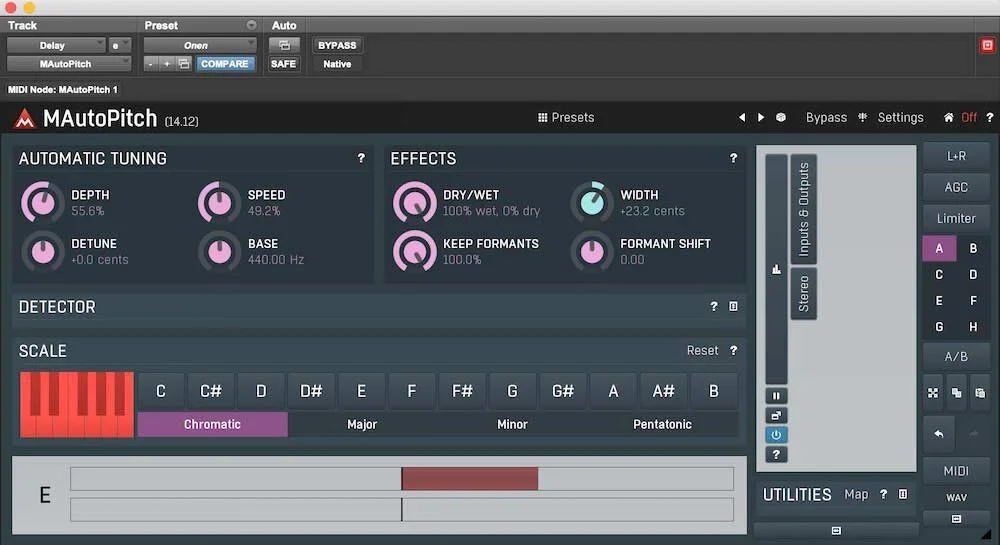Viewport: 1000px width, 545px height.
Task: Go to next preset arrow
Action: [x=761, y=117]
